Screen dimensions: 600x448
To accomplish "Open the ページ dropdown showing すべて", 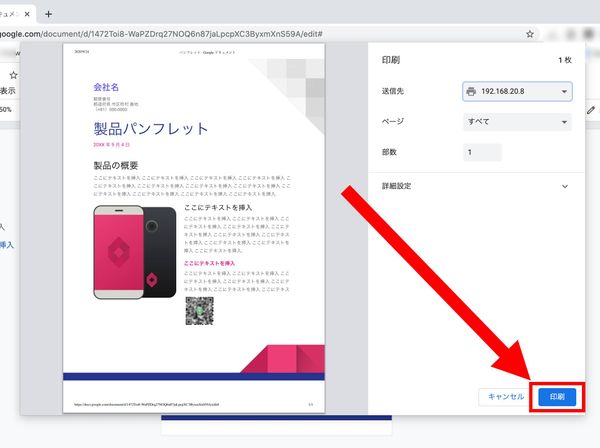I will 517,122.
